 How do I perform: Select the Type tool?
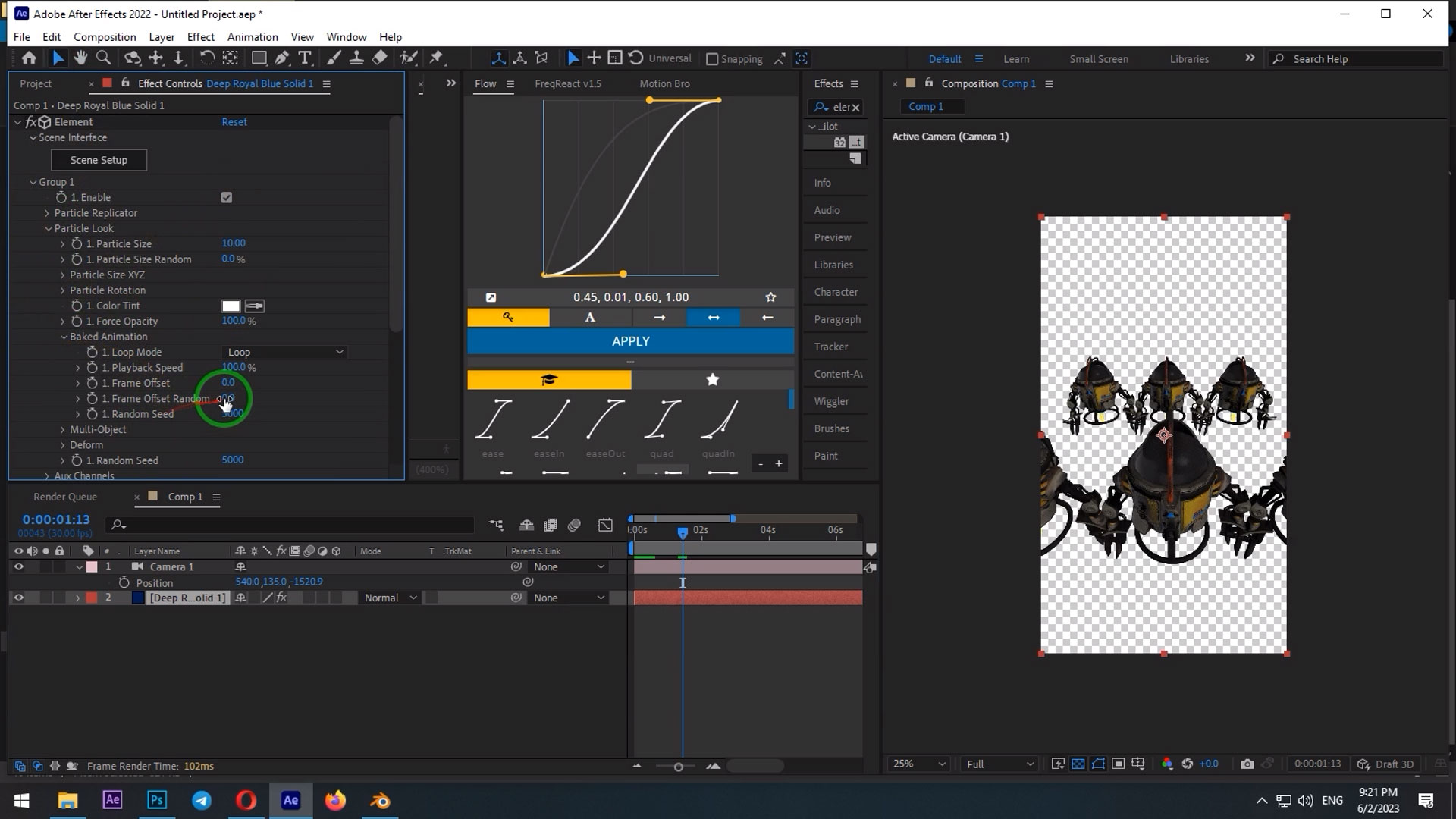point(305,58)
